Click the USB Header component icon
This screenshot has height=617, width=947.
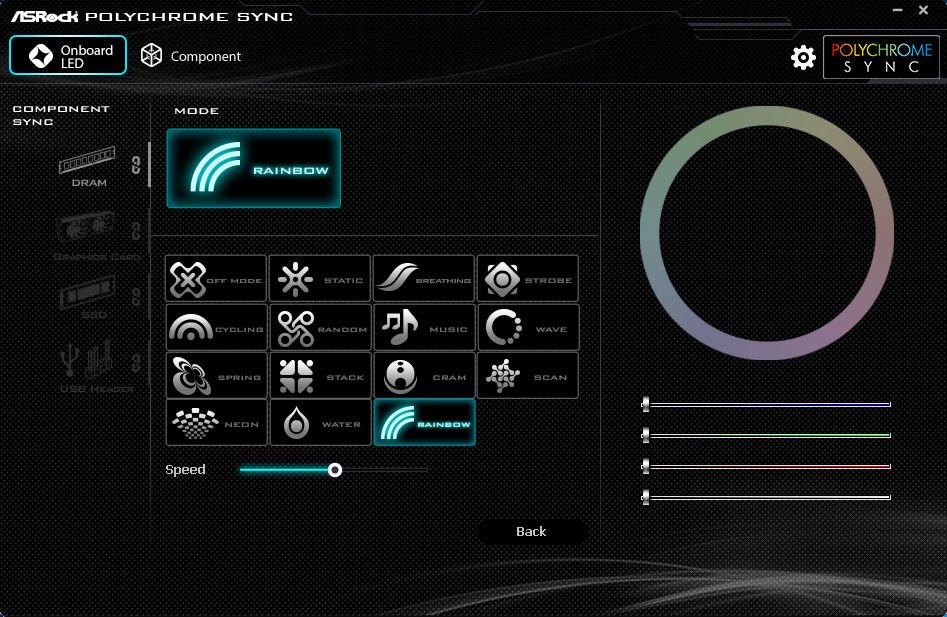click(x=87, y=359)
